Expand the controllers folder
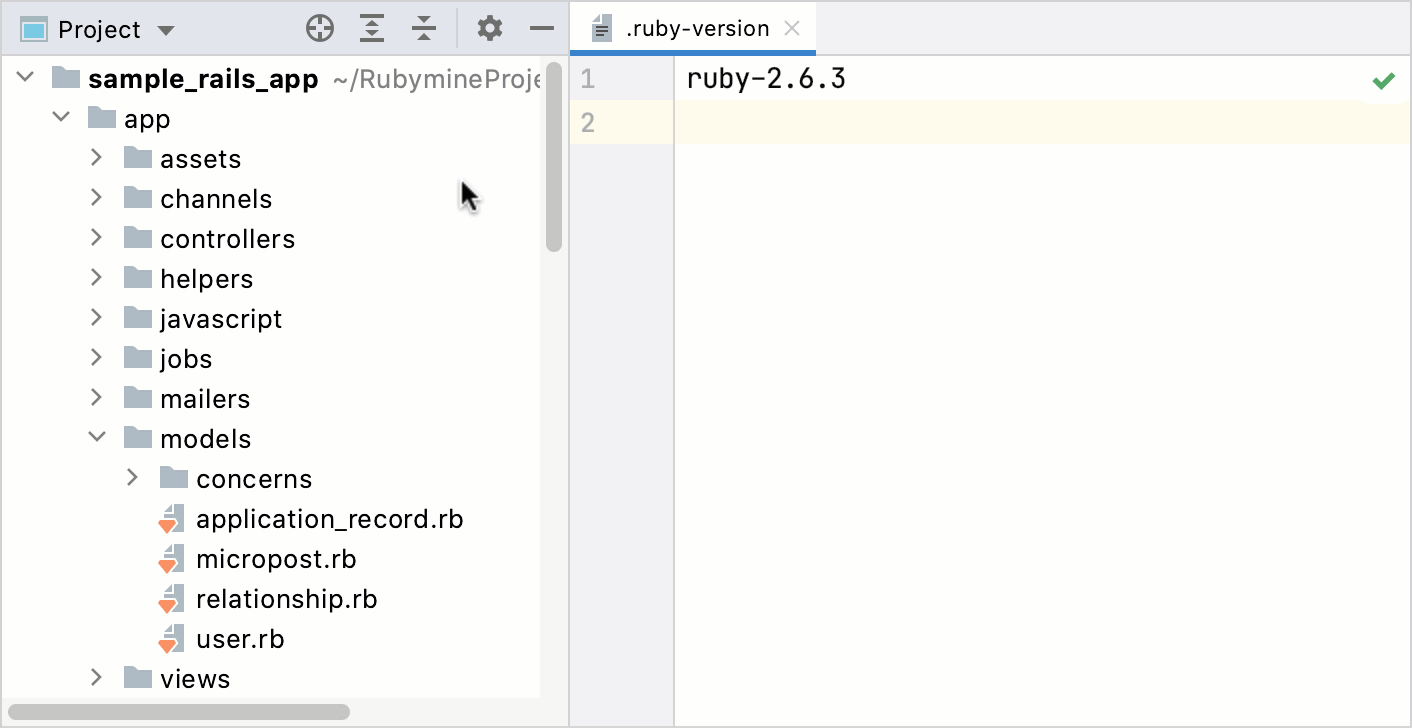Viewport: 1412px width, 728px height. [97, 238]
